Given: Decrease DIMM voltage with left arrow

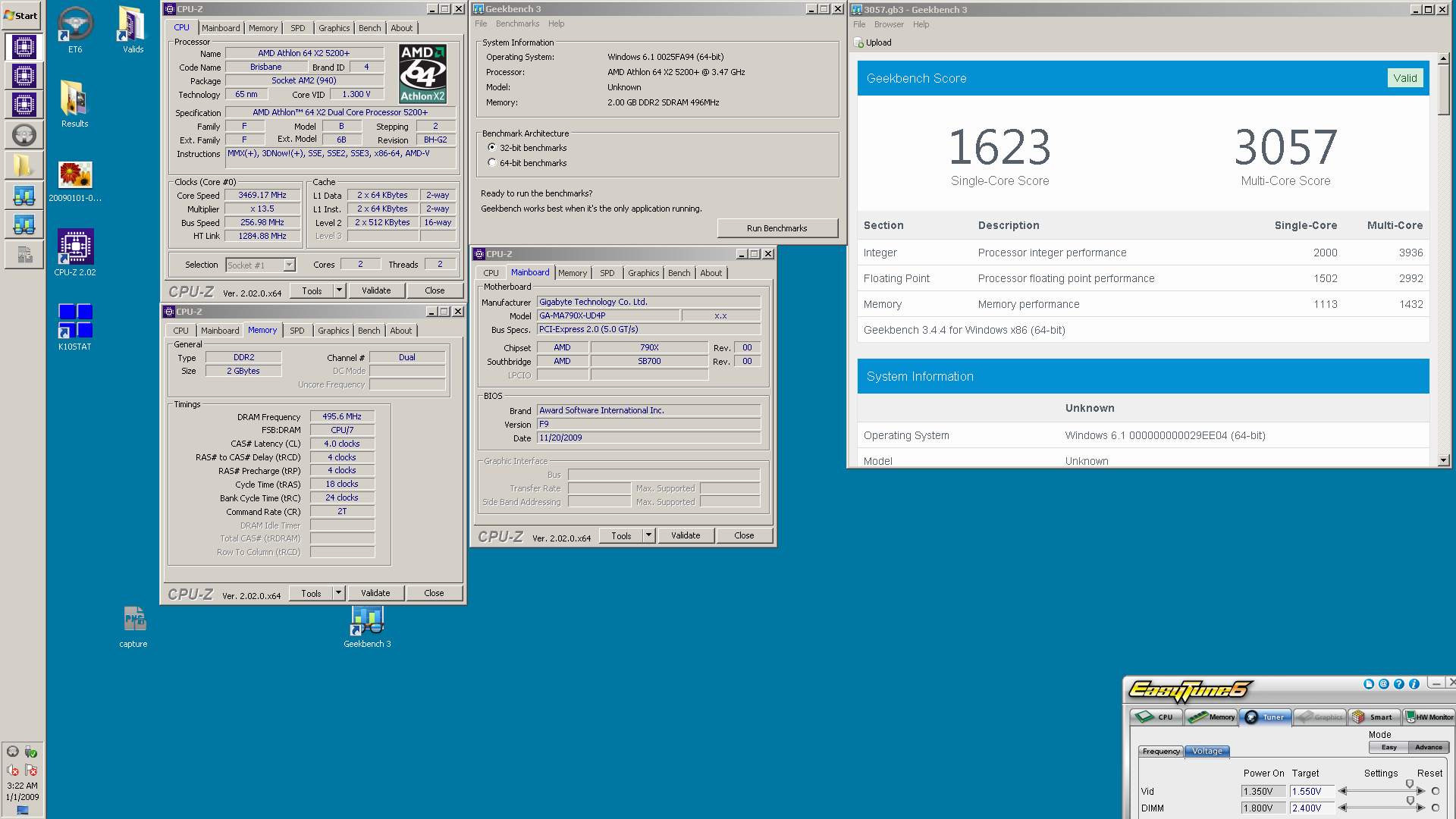Looking at the screenshot, I should (x=1342, y=808).
